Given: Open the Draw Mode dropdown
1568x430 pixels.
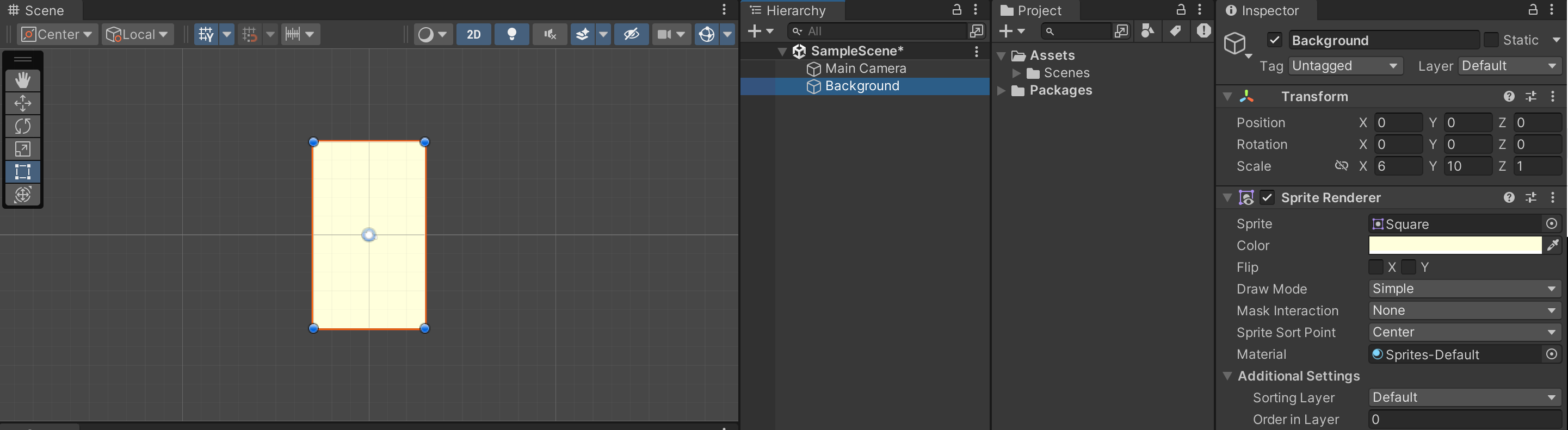Looking at the screenshot, I should 1465,289.
